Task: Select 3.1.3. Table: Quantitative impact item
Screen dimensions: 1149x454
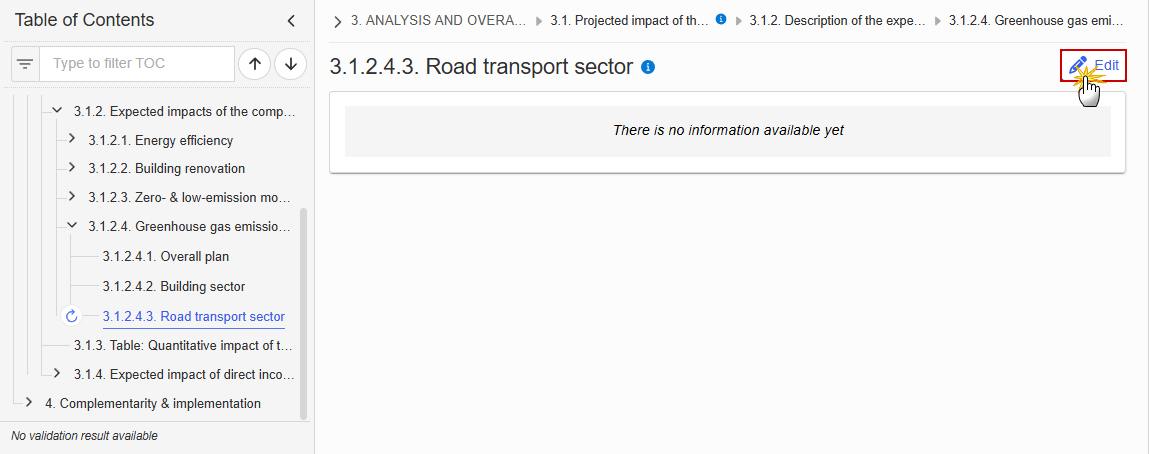Action: pos(184,345)
